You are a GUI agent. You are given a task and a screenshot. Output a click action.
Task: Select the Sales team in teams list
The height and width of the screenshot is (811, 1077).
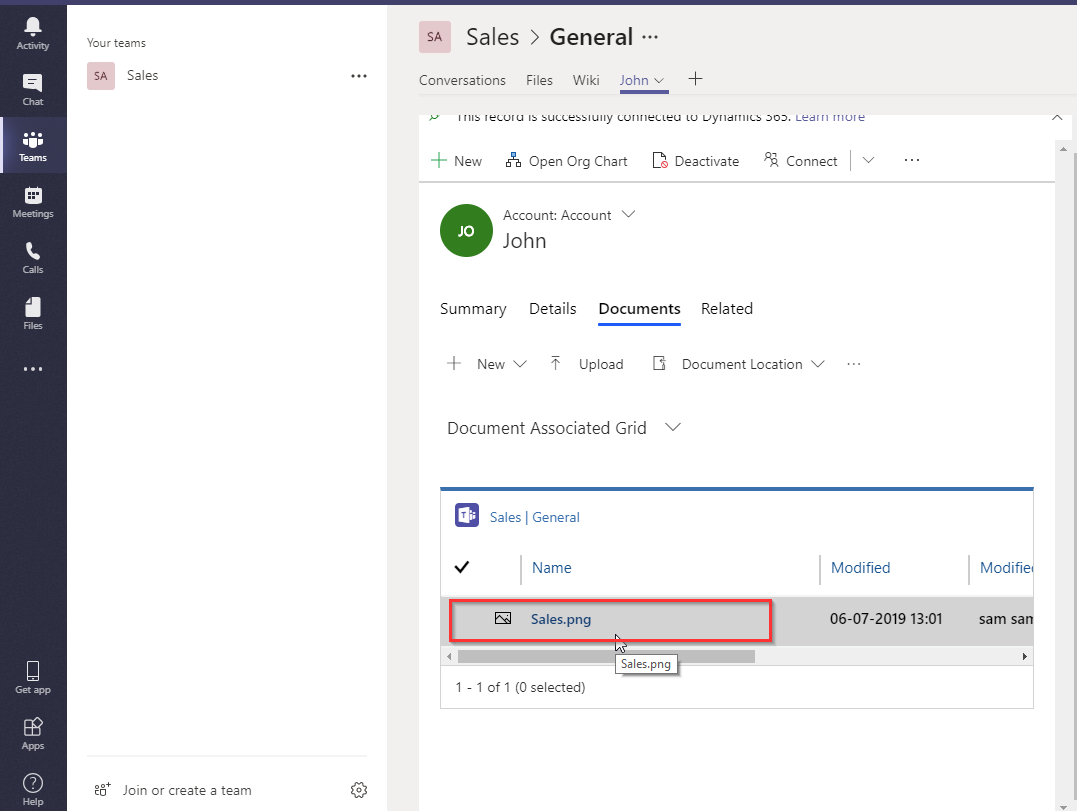click(x=227, y=76)
